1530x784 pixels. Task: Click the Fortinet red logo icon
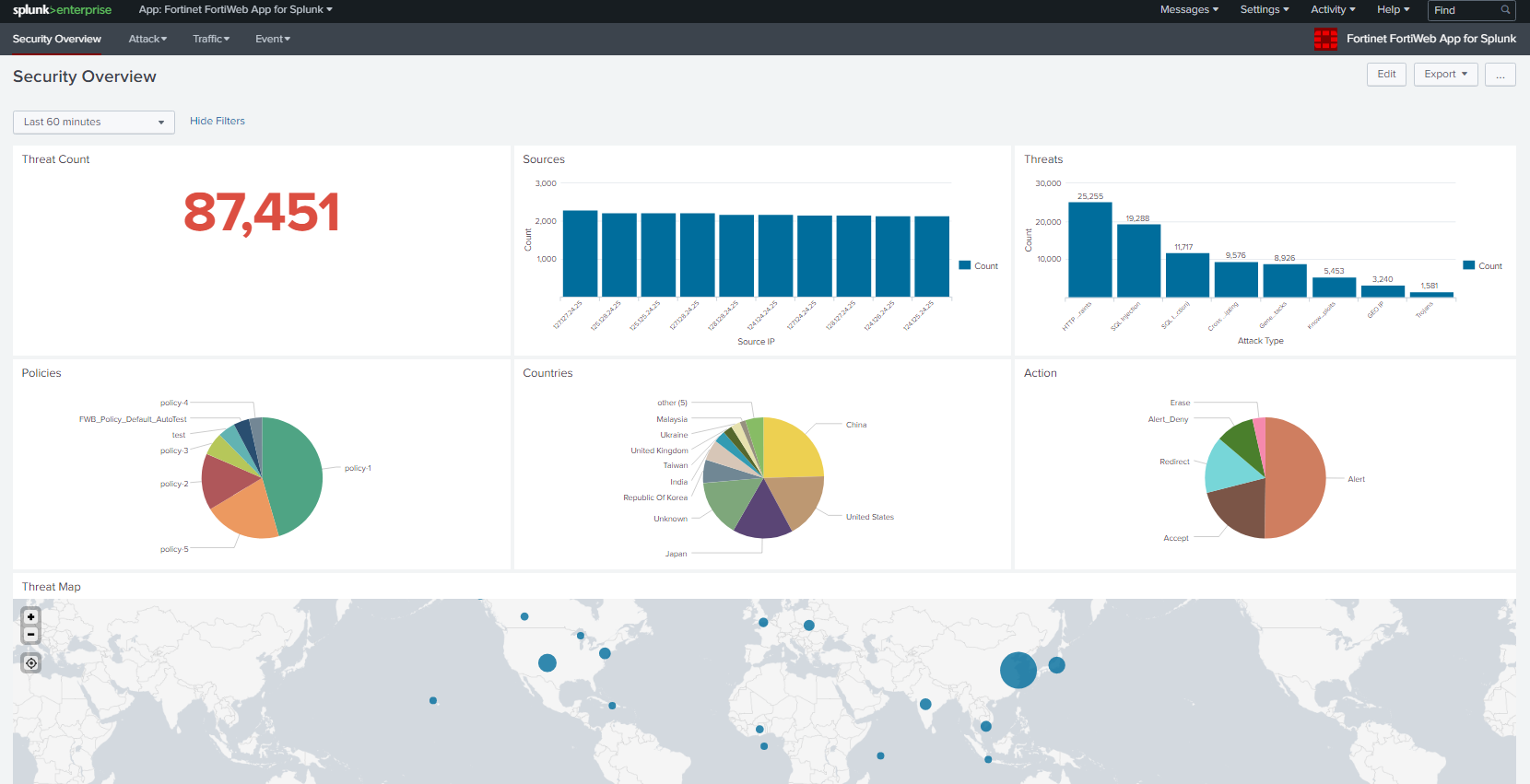(x=1325, y=39)
